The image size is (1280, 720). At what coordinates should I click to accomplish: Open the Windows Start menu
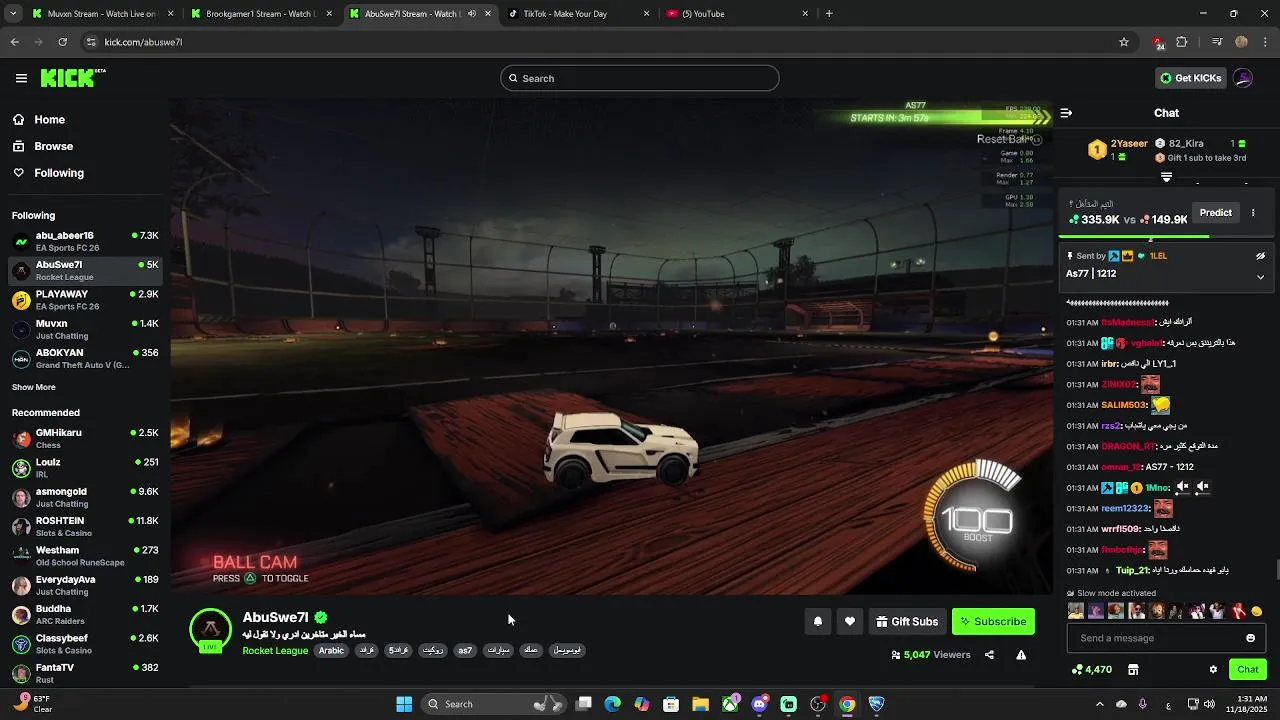404,704
